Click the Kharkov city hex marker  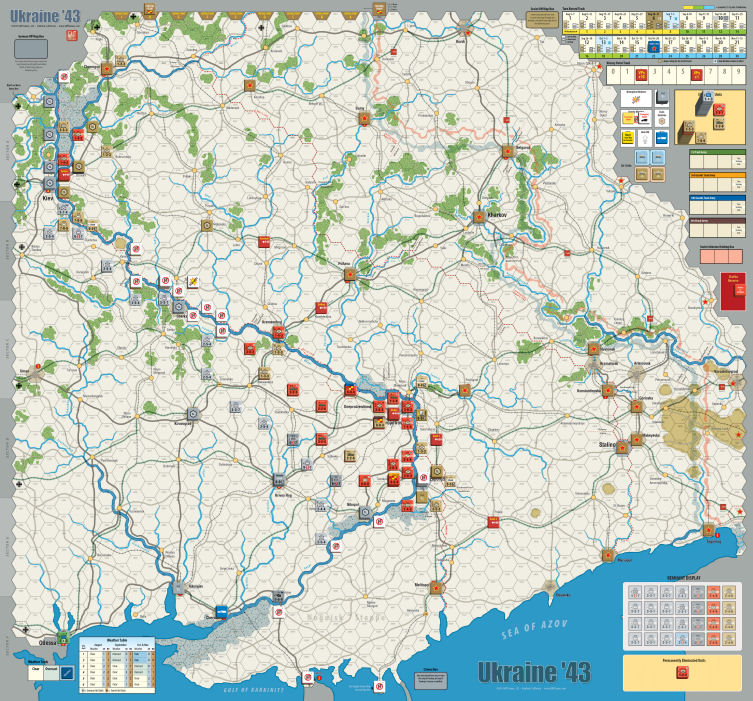coord(479,217)
